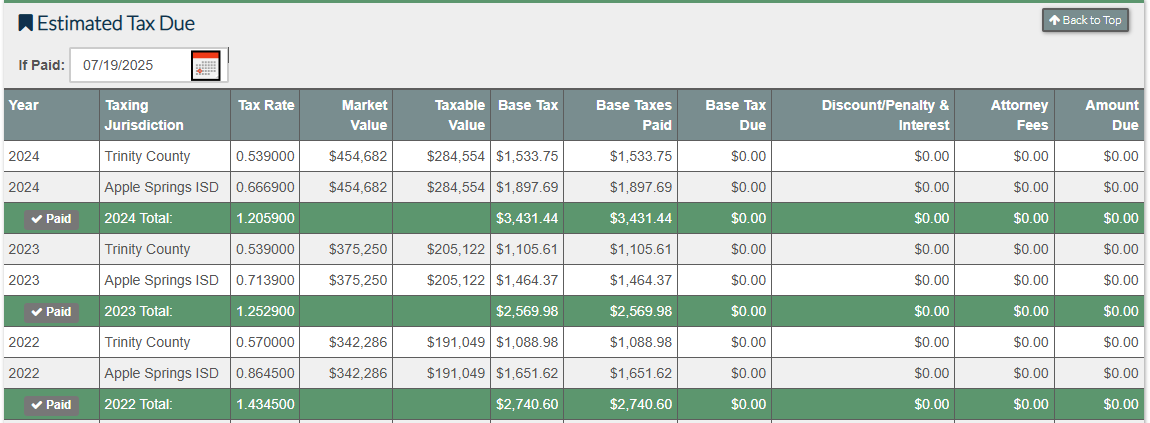1150x423 pixels.
Task: Click the Taxing Jurisdiction column header
Action: tap(144, 115)
